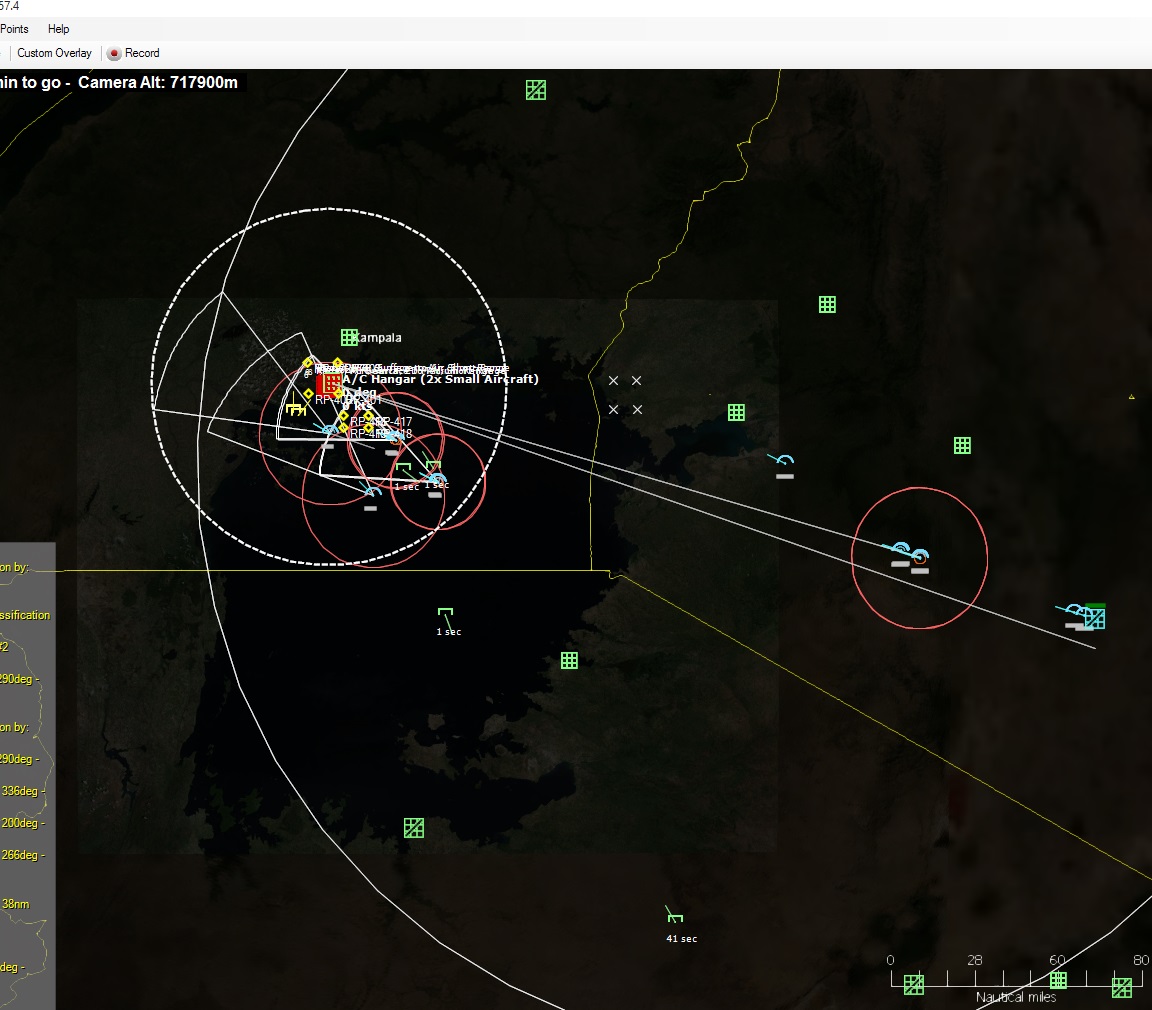Click the upper-right white X marker

click(636, 380)
